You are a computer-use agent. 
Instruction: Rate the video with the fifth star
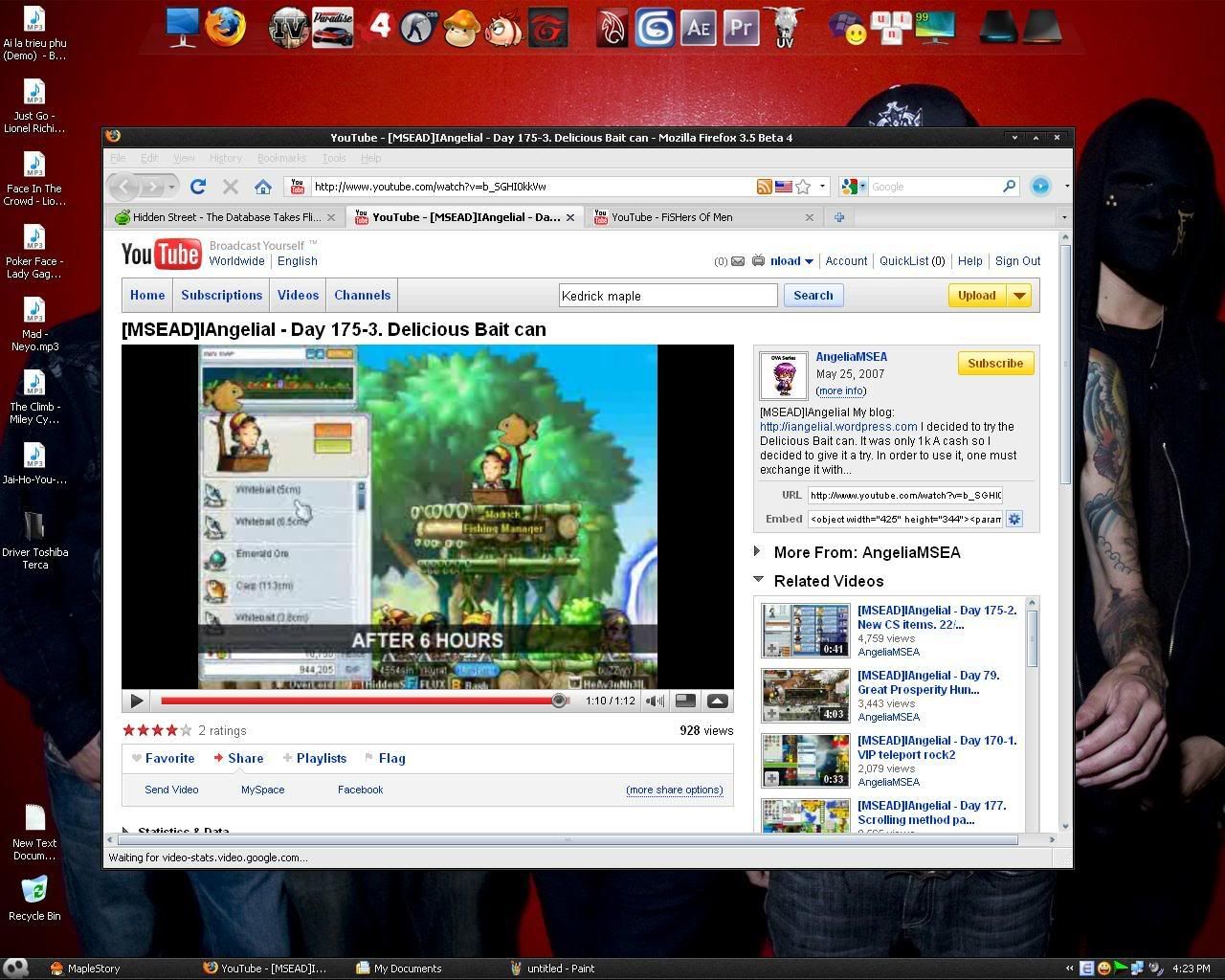click(186, 730)
